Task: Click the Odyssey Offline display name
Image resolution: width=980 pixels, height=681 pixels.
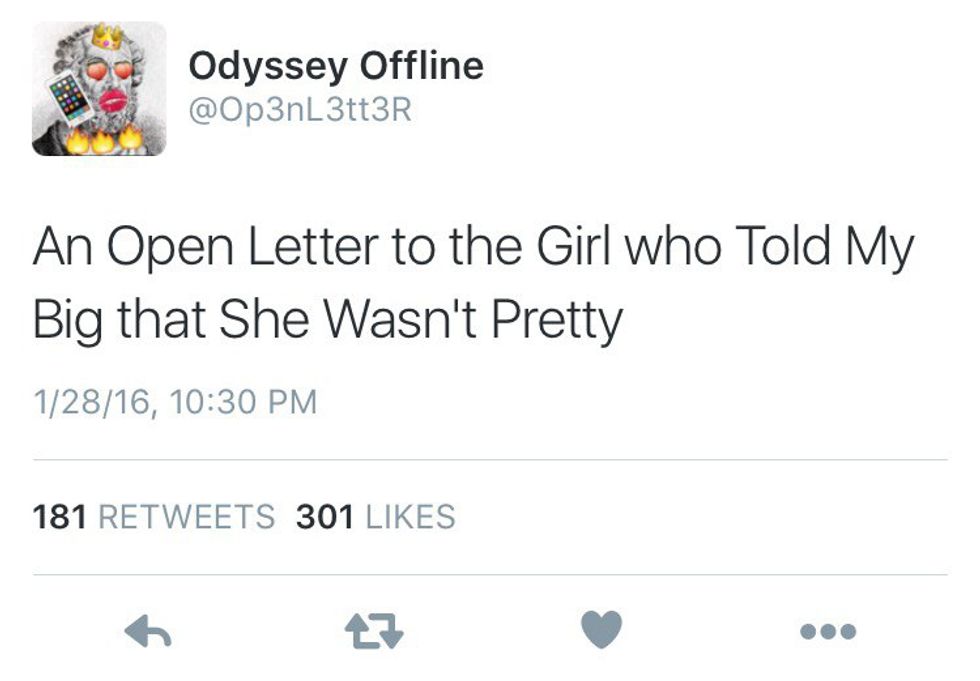Action: pos(336,67)
